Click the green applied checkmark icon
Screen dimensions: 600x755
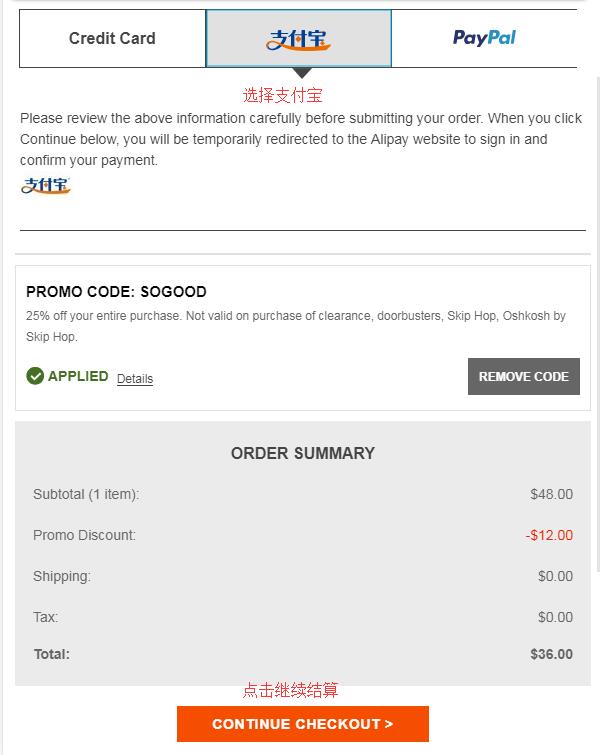35,376
